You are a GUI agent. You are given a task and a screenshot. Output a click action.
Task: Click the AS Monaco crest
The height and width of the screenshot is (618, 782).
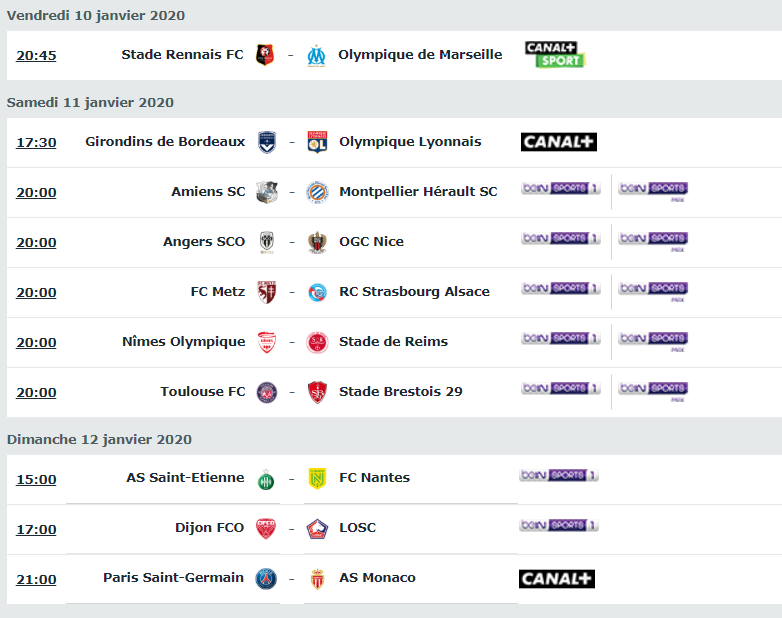point(317,579)
